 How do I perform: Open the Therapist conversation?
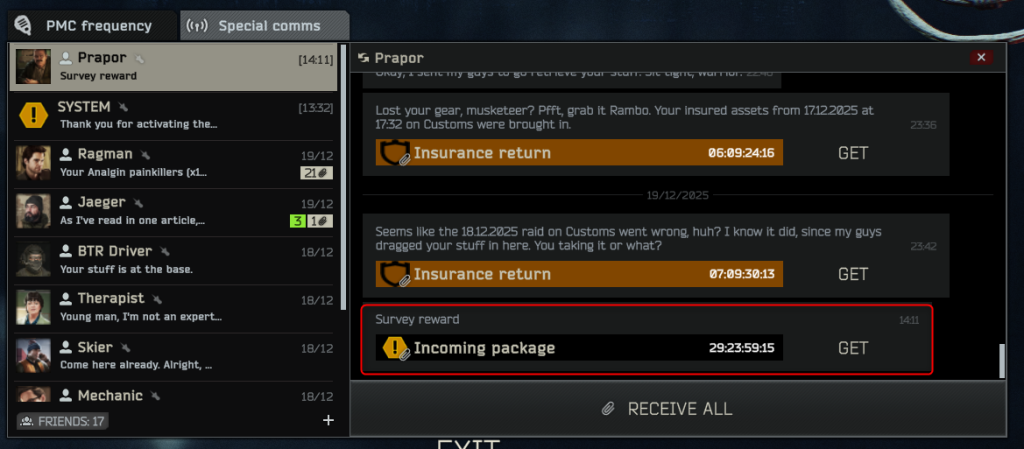(x=175, y=309)
